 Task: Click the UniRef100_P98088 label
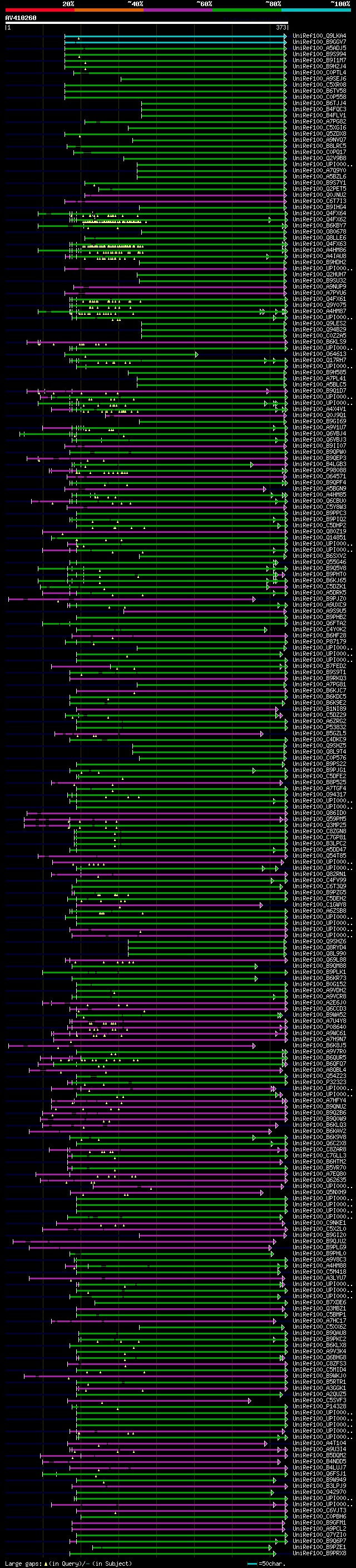pos(319,471)
